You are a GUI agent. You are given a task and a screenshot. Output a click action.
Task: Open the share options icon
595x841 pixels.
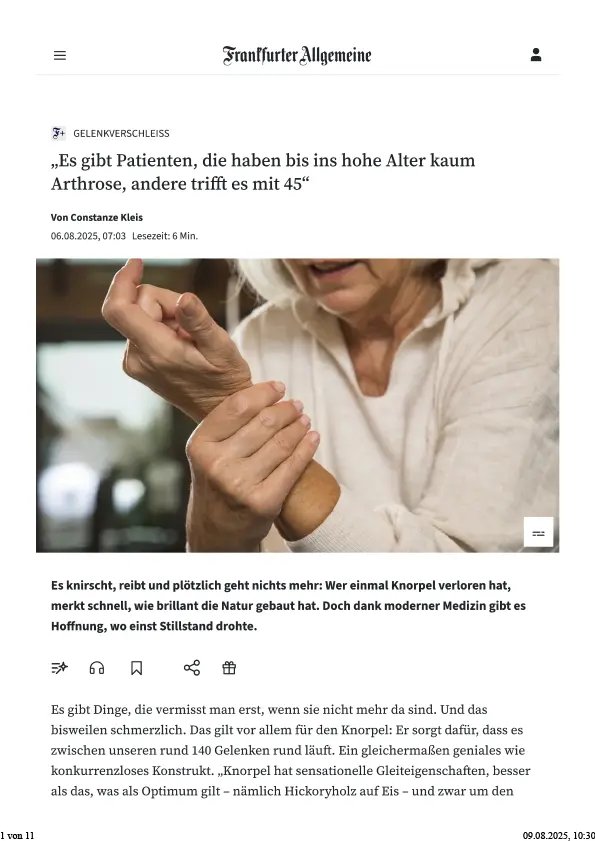pyautogui.click(x=192, y=668)
